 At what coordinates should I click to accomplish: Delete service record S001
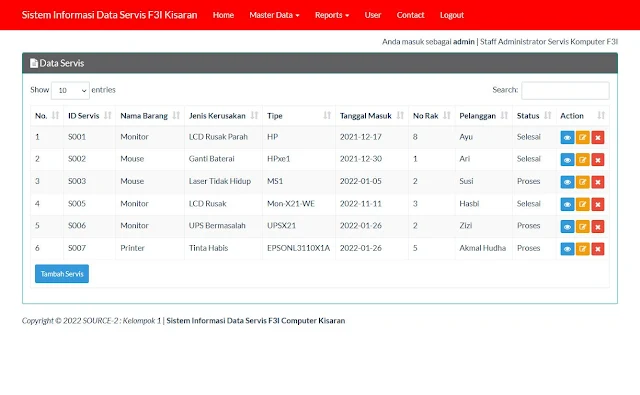(x=598, y=138)
